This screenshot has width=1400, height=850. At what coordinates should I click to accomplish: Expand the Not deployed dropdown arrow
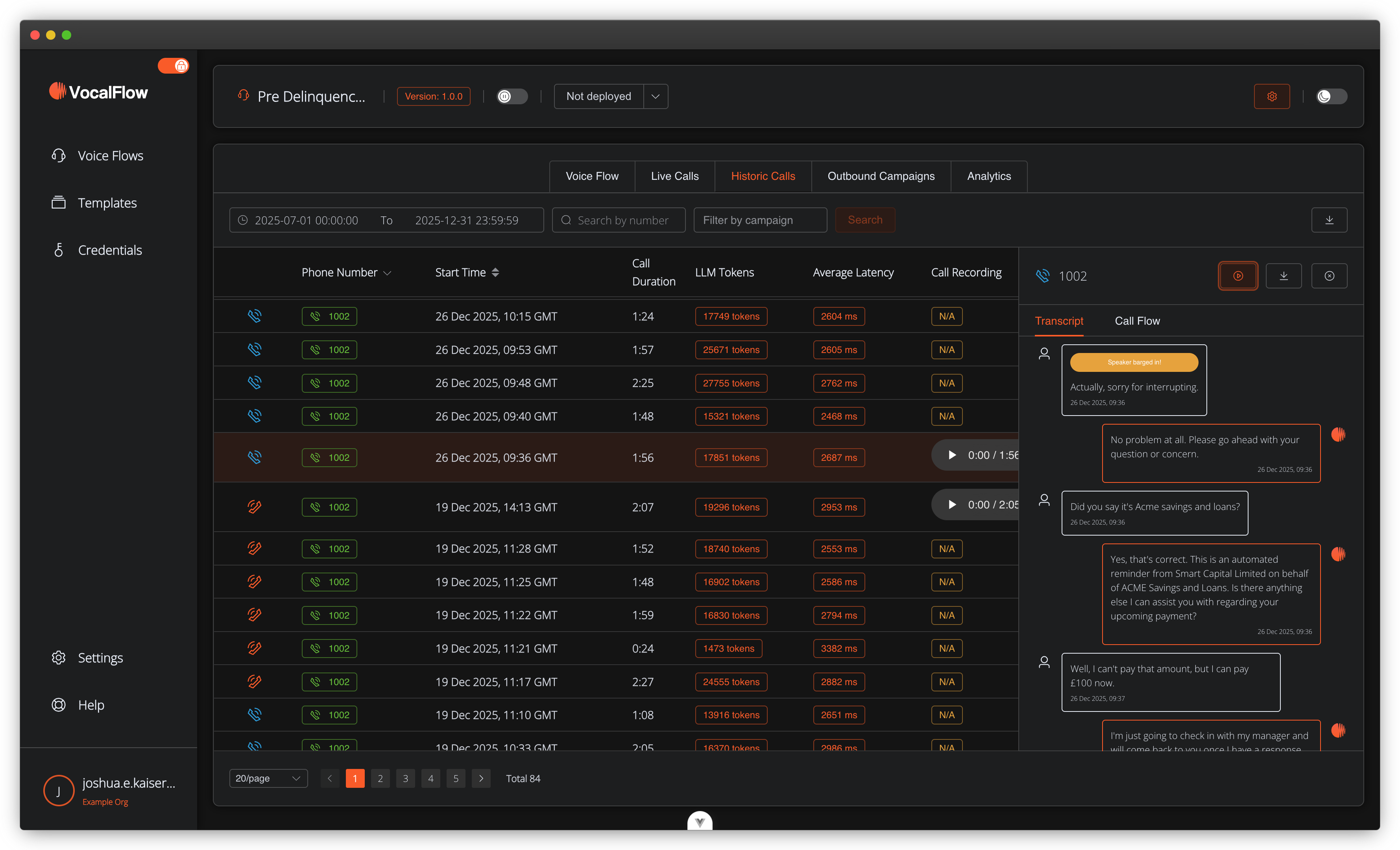click(x=655, y=96)
